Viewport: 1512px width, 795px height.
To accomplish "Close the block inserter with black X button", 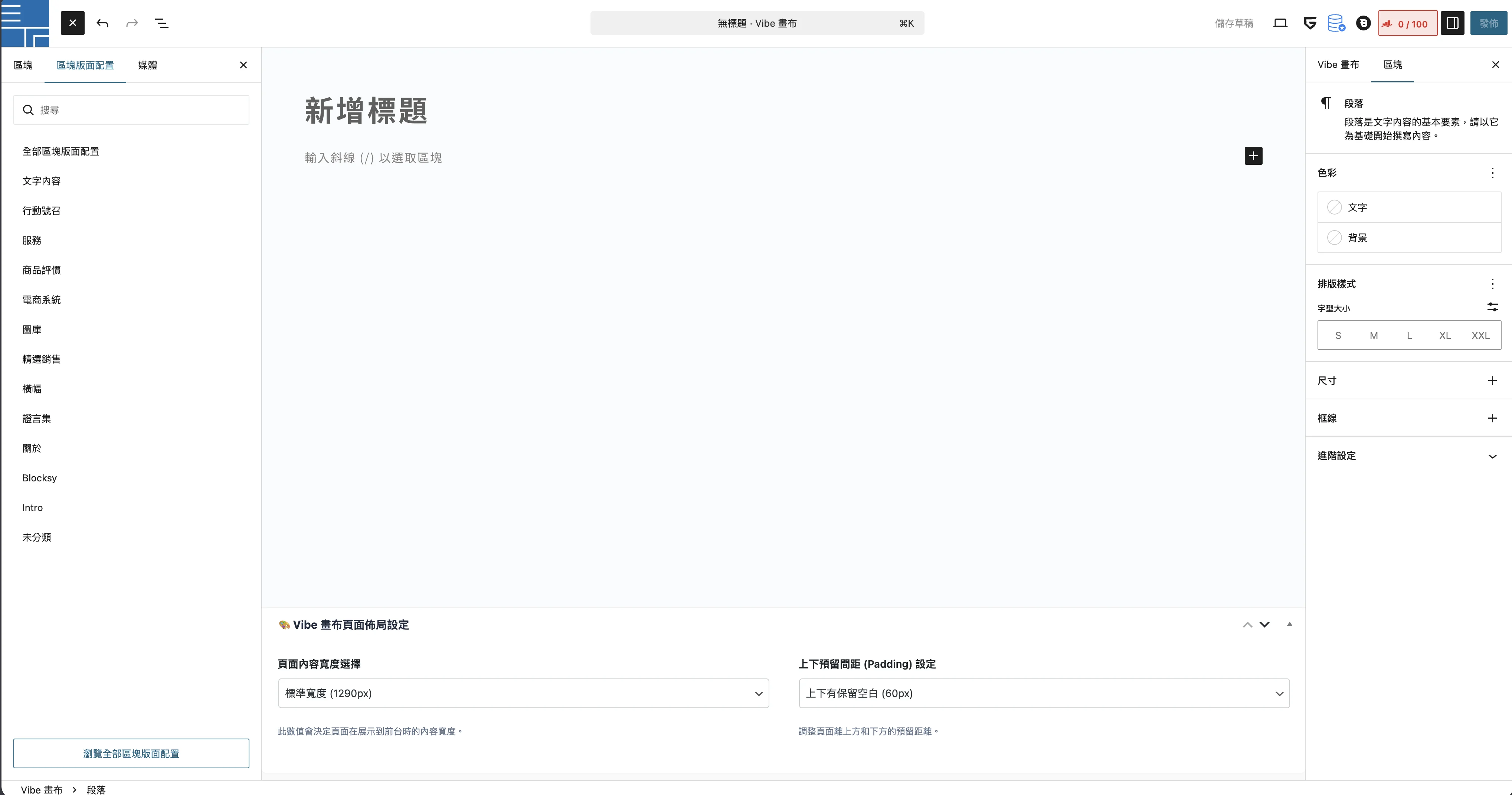I will [x=72, y=23].
